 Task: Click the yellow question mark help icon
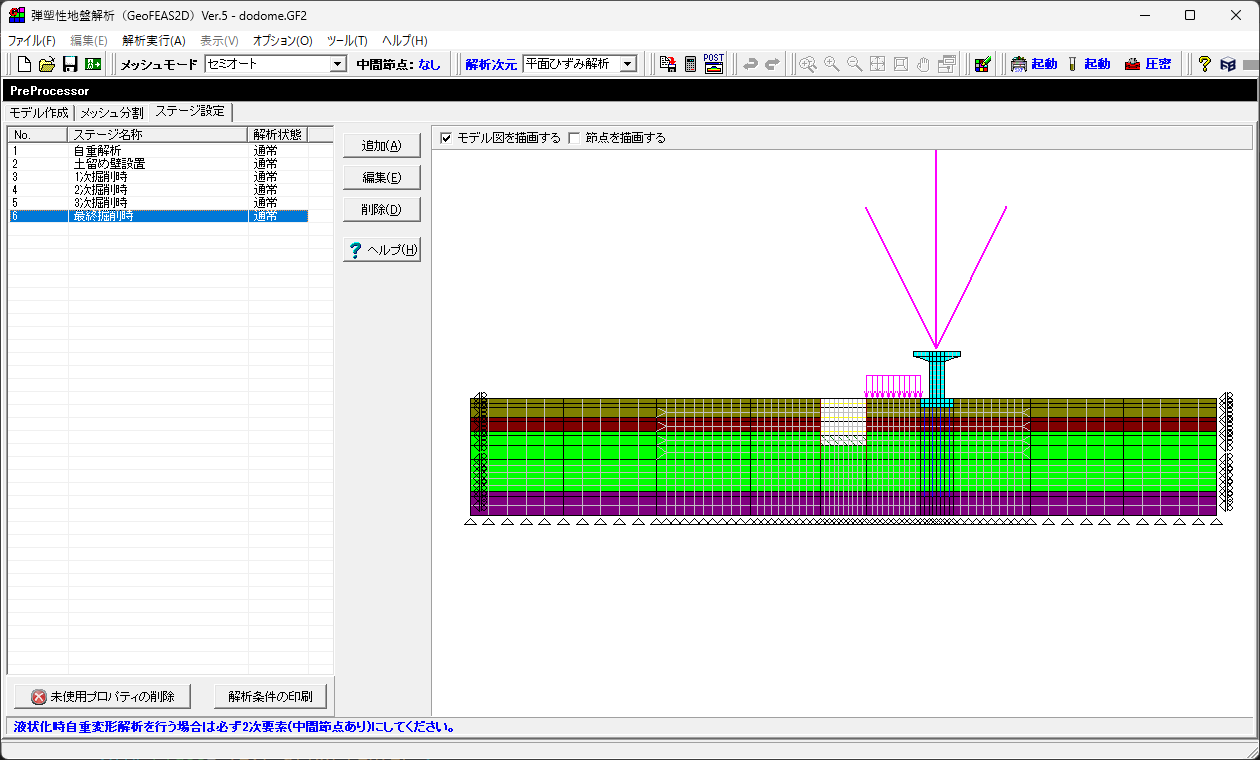tap(1204, 64)
